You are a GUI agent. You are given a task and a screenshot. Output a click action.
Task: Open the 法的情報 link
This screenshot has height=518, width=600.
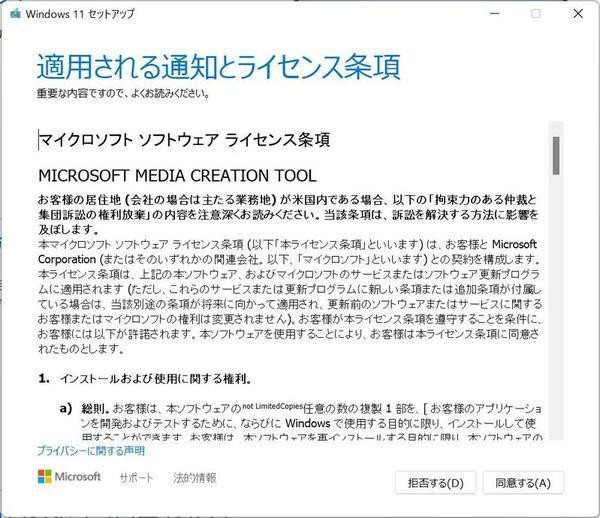point(194,477)
